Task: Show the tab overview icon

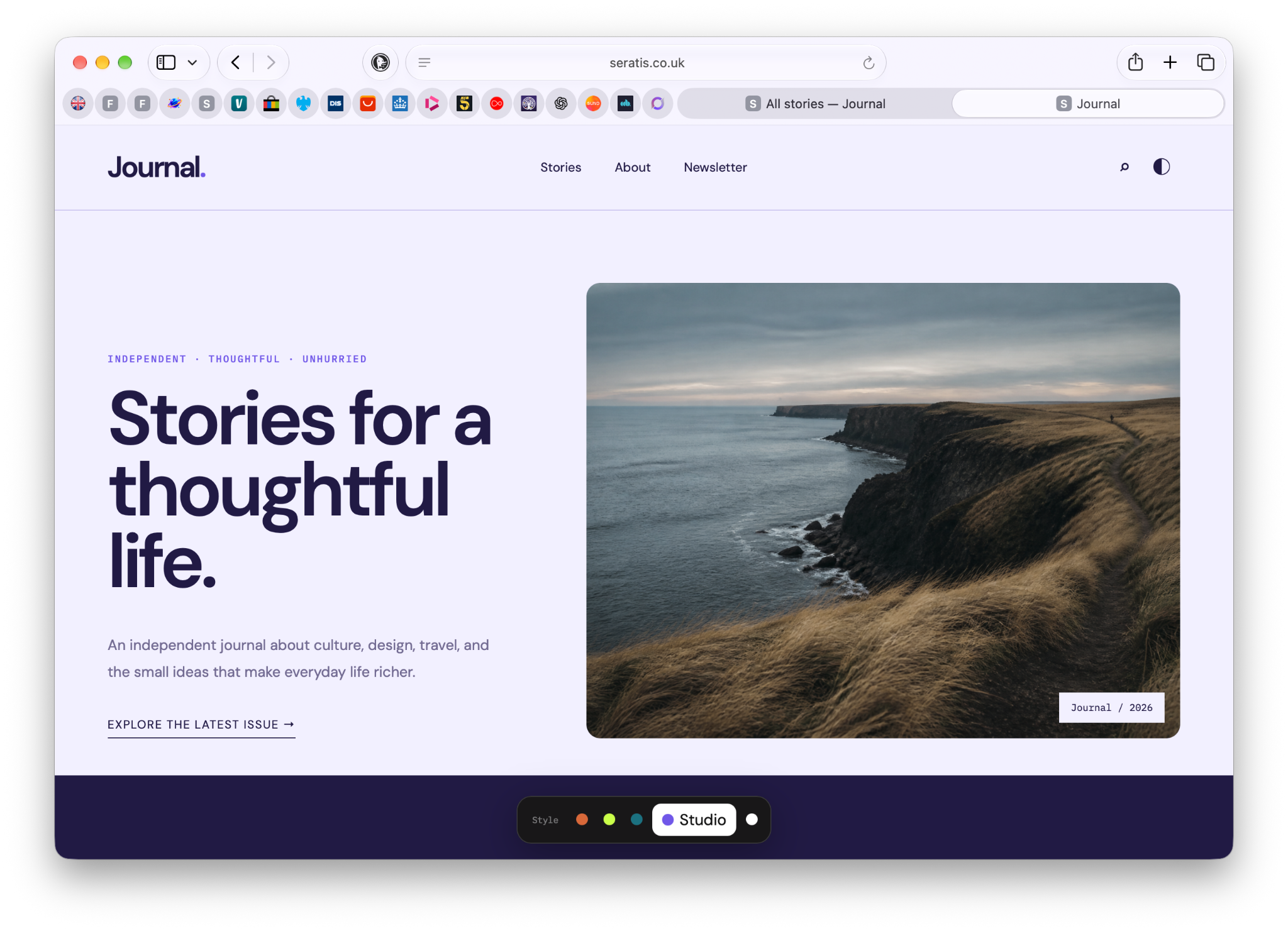Action: point(1206,62)
